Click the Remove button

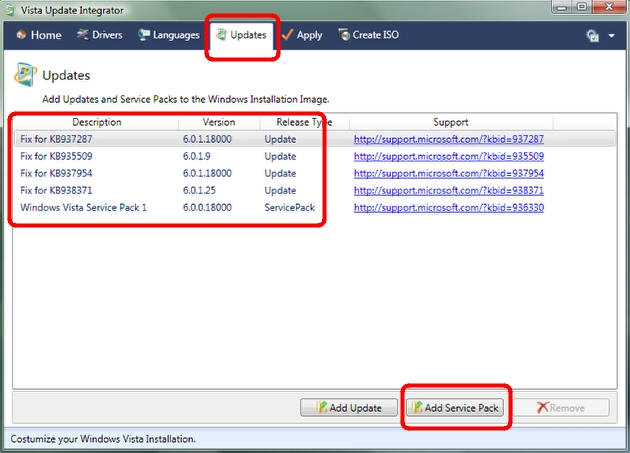point(561,408)
